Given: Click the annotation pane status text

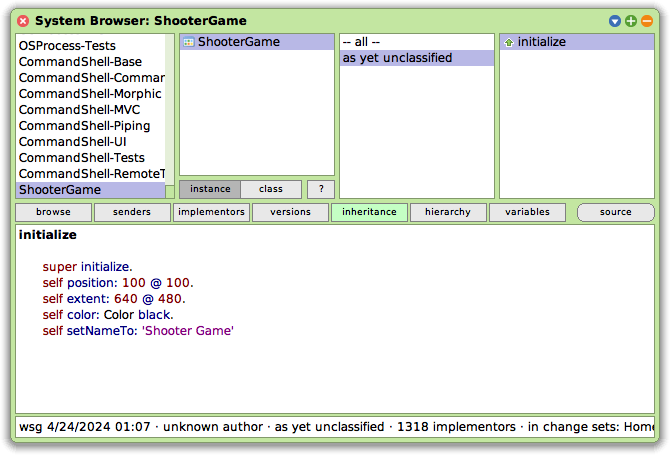Looking at the screenshot, I should point(335,427).
